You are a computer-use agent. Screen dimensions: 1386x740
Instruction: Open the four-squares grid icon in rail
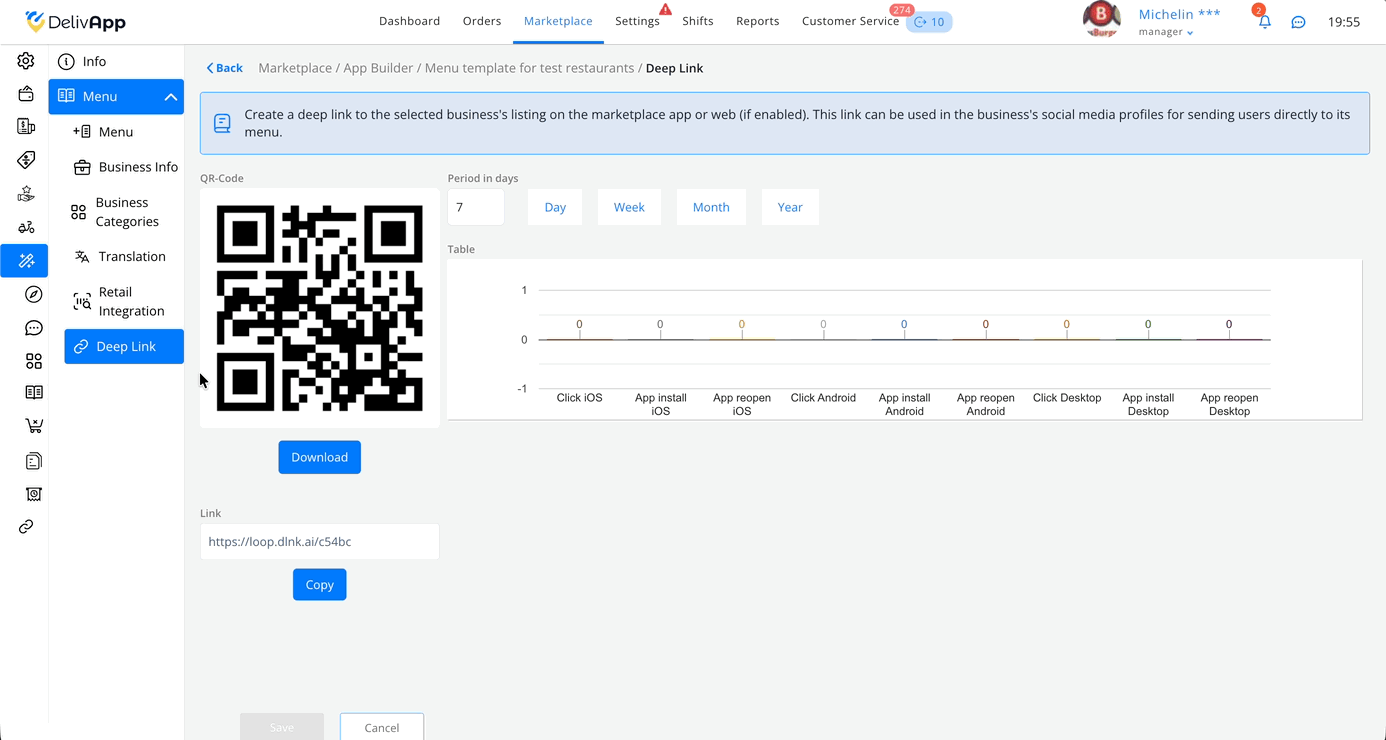point(33,361)
